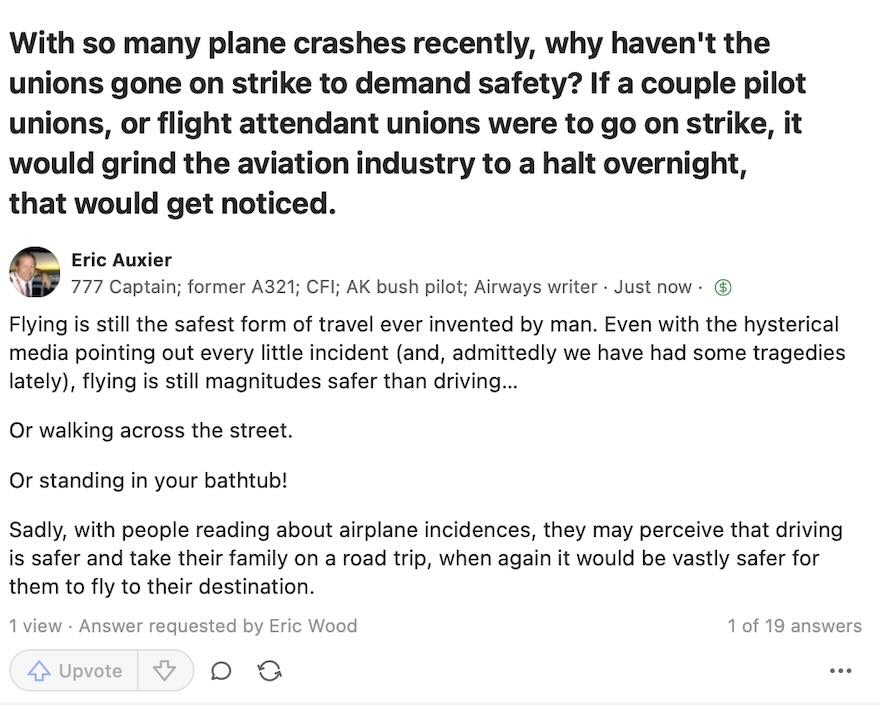Screen dimensions: 880x705
Task: Click paragraph starting 'Sadly, with people reading'
Action: click(x=426, y=558)
